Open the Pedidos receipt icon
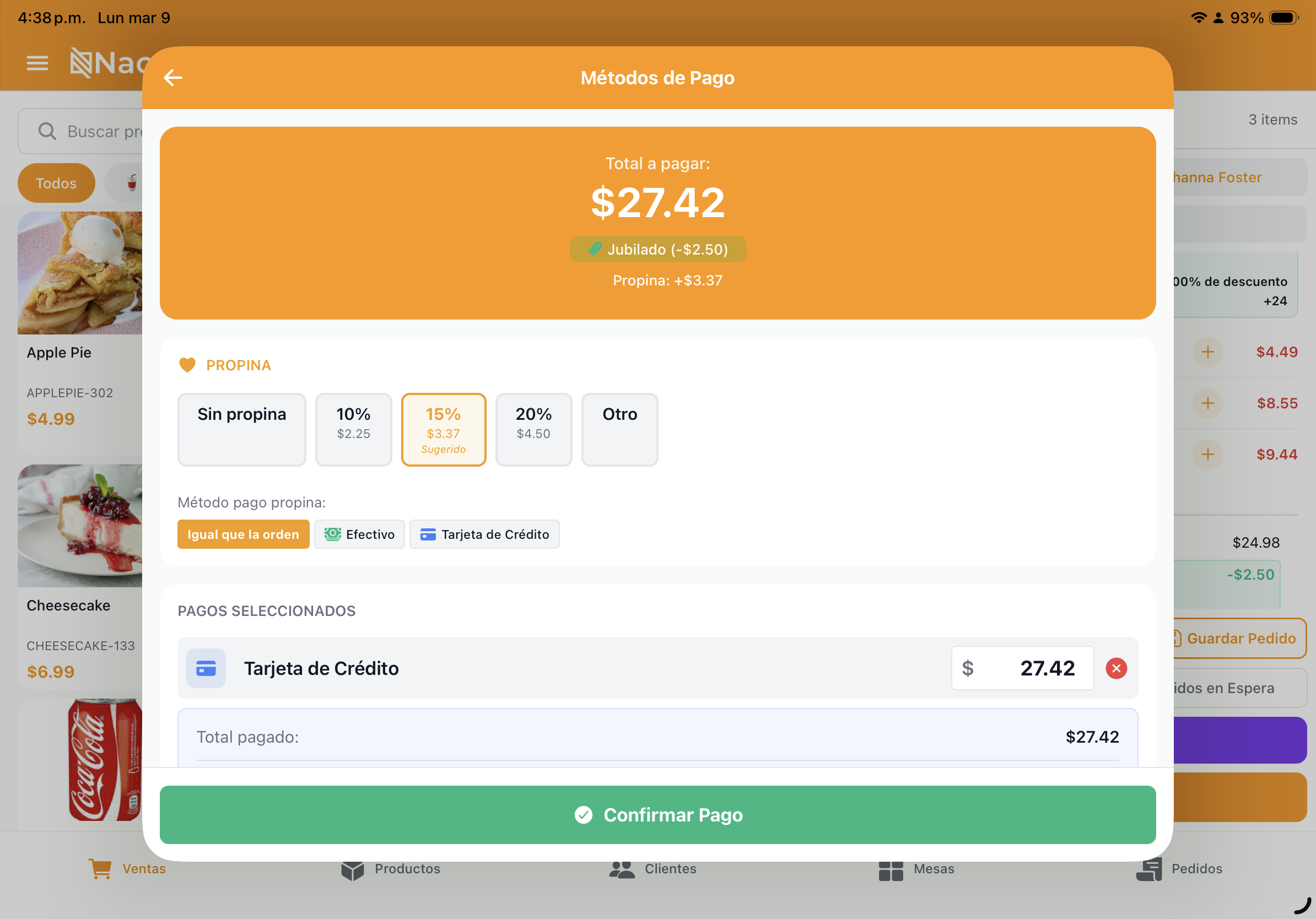1316x919 pixels. point(1148,869)
